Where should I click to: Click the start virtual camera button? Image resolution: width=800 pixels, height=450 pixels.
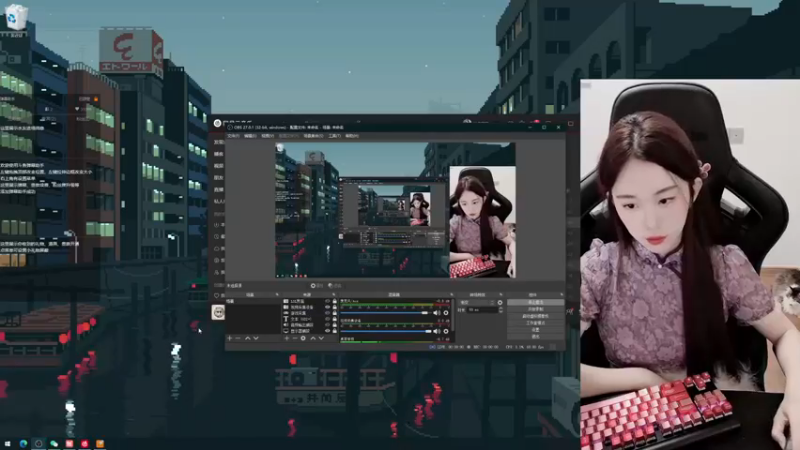535,316
